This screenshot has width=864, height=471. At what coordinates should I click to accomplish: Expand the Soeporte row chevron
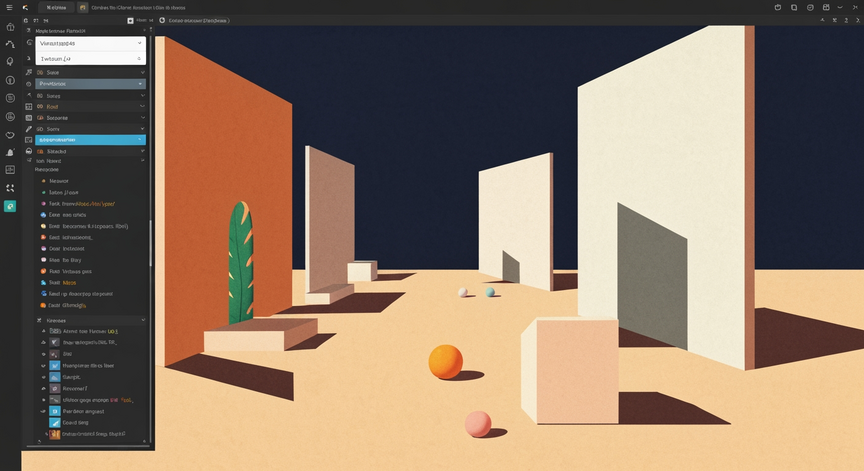point(143,117)
